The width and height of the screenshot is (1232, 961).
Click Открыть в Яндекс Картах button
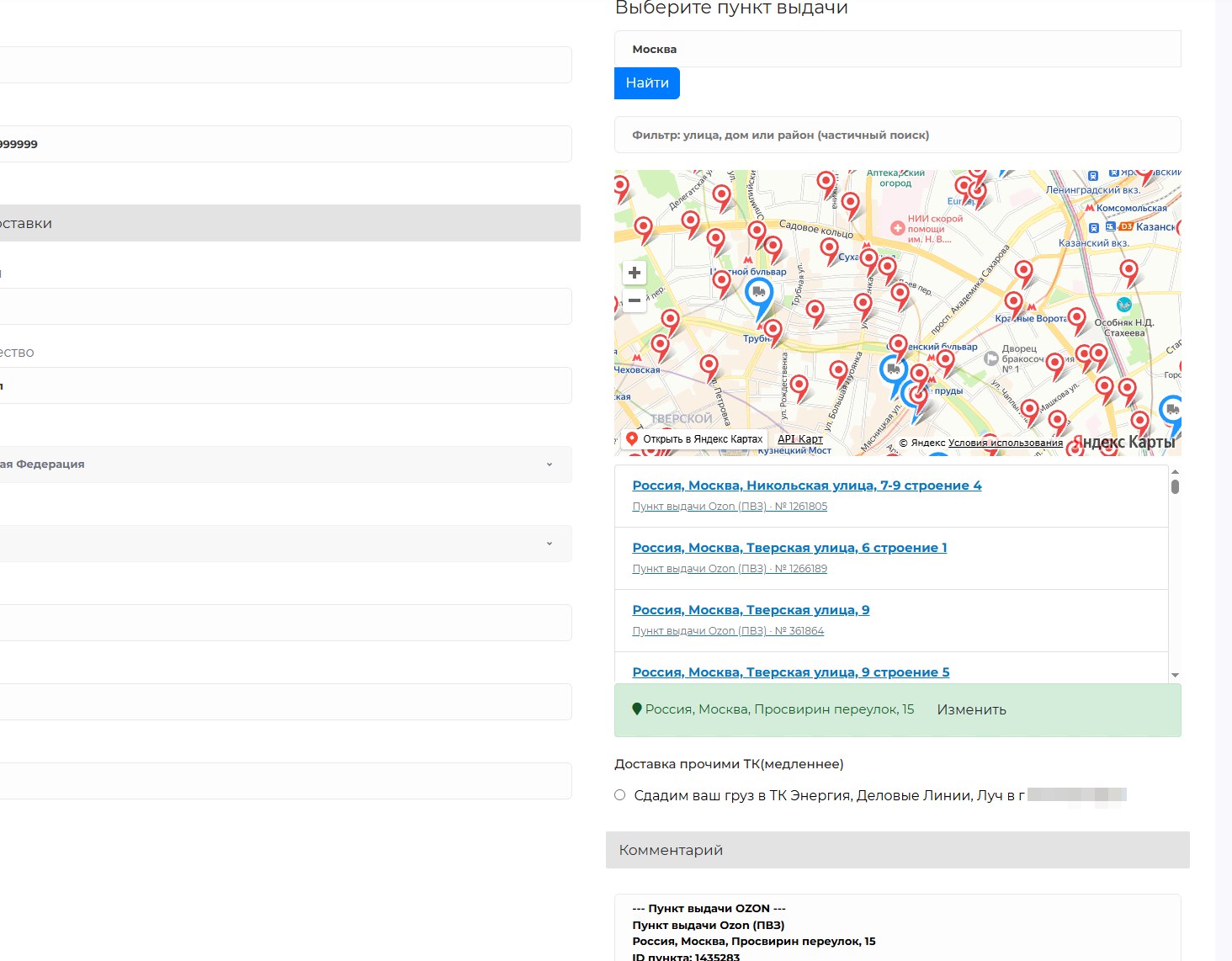tap(694, 439)
